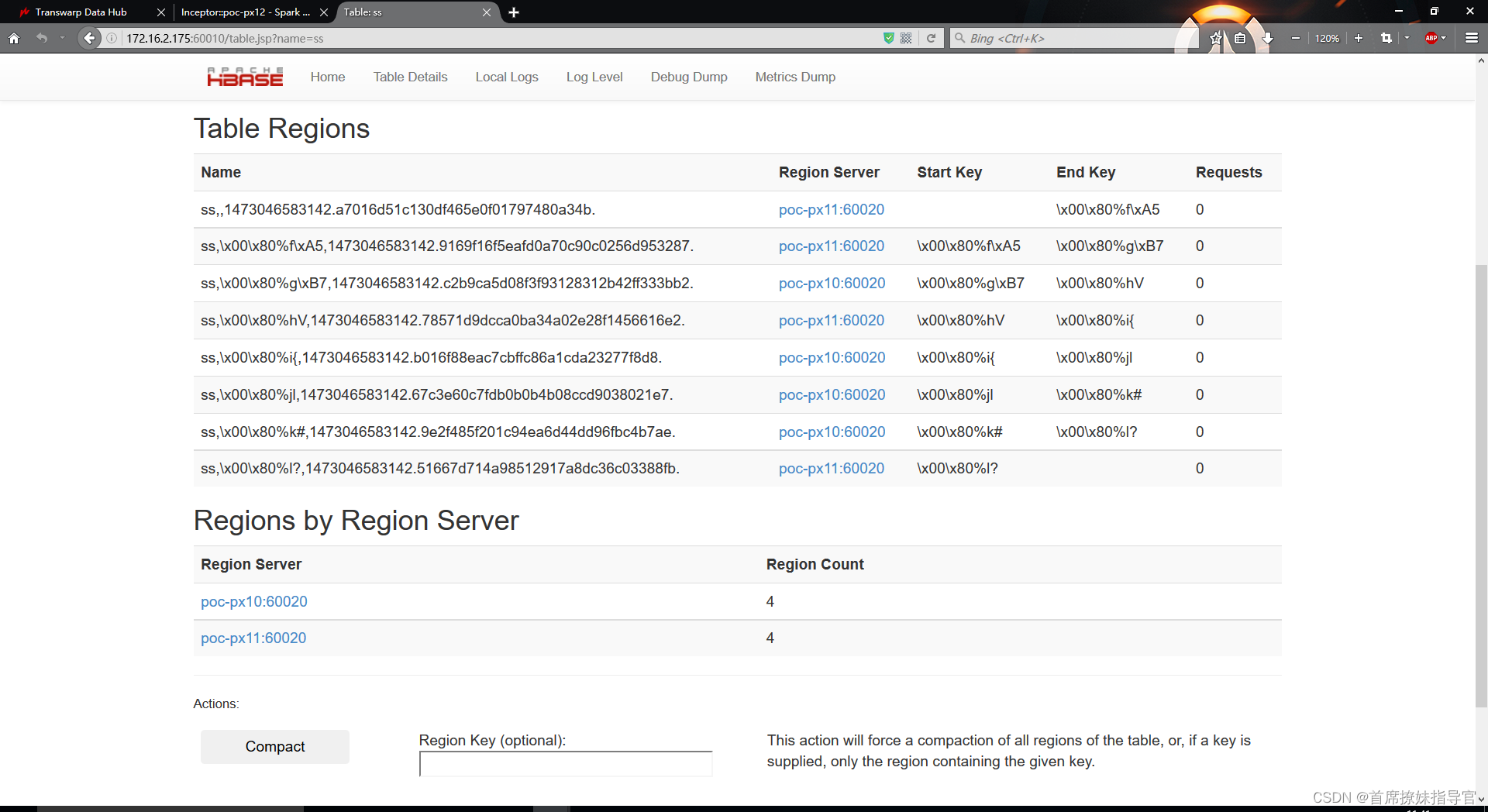Screen dimensions: 1488x812
Task: Reload the page with the refresh icon
Action: pyautogui.click(x=930, y=38)
